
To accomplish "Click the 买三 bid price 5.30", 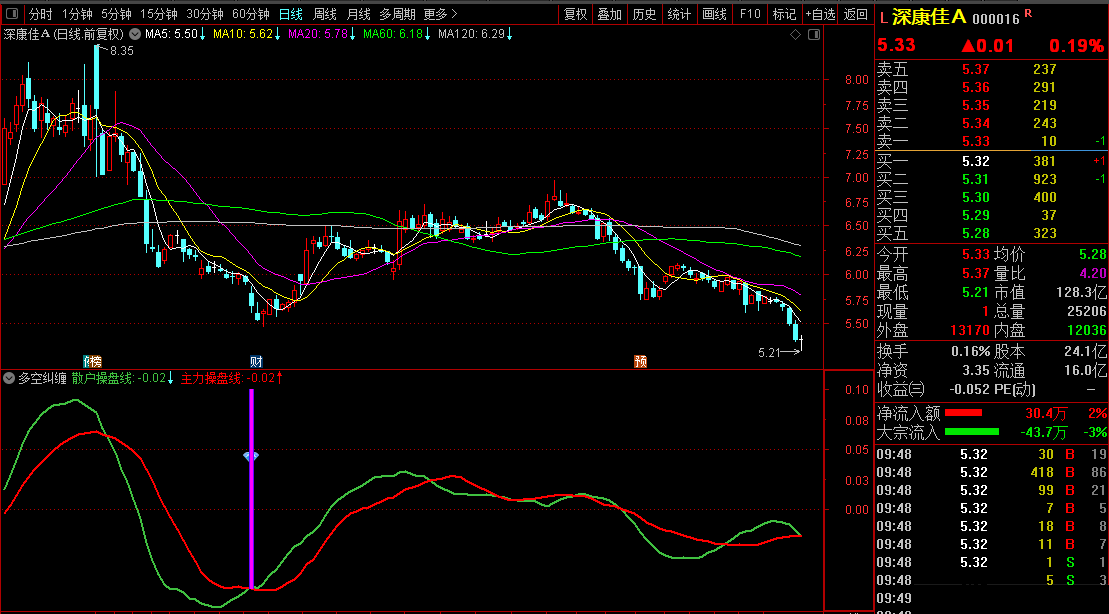I will tap(975, 197).
